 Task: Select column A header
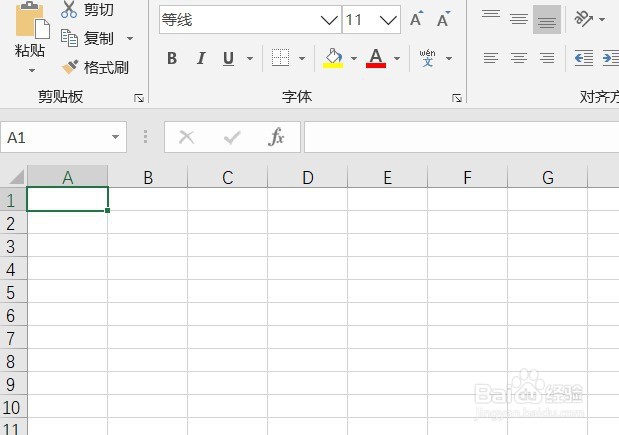coord(68,176)
